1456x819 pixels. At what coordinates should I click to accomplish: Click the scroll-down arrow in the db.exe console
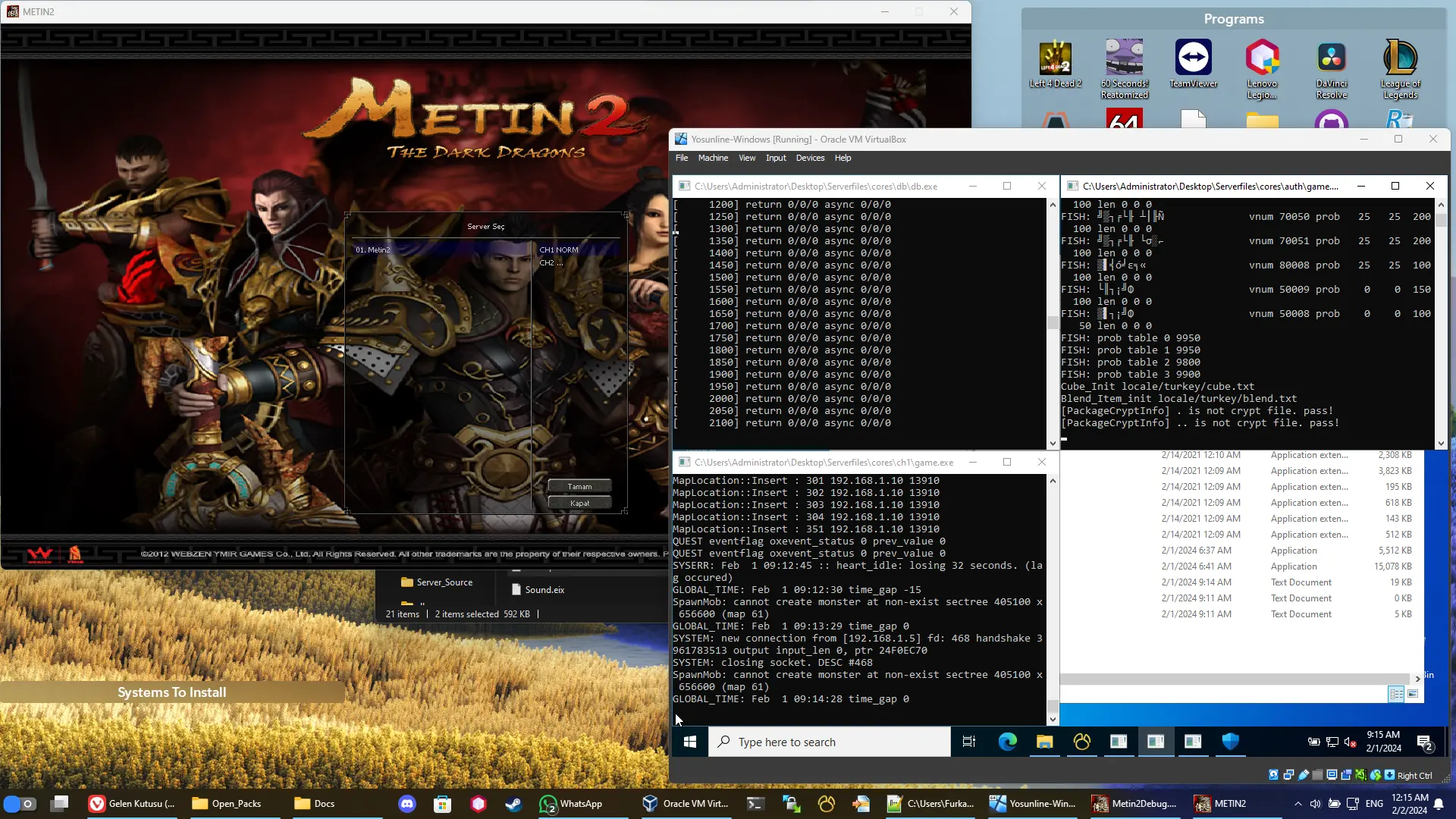1053,444
